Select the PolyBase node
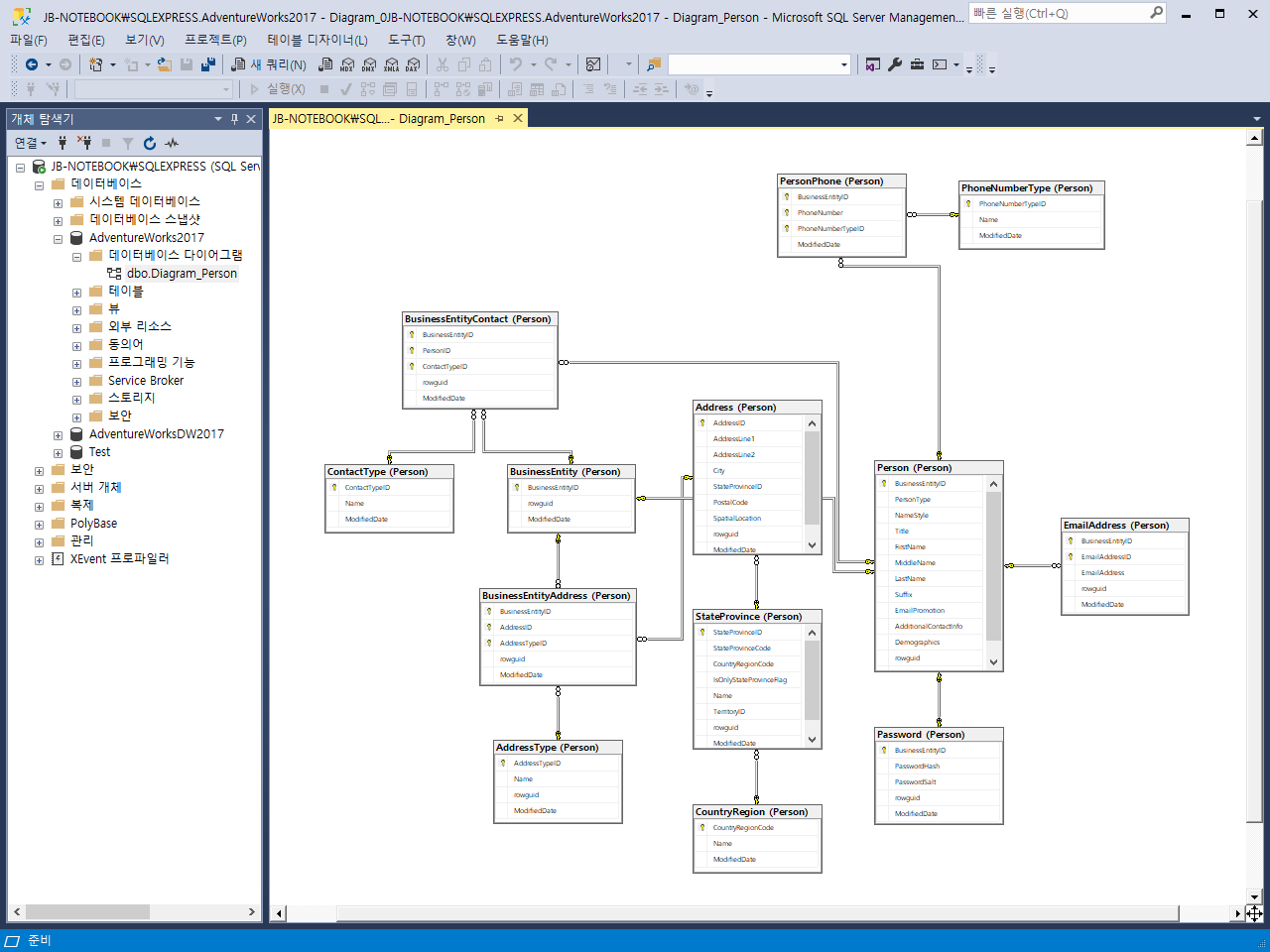Viewport: 1270px width, 952px height. (x=93, y=524)
